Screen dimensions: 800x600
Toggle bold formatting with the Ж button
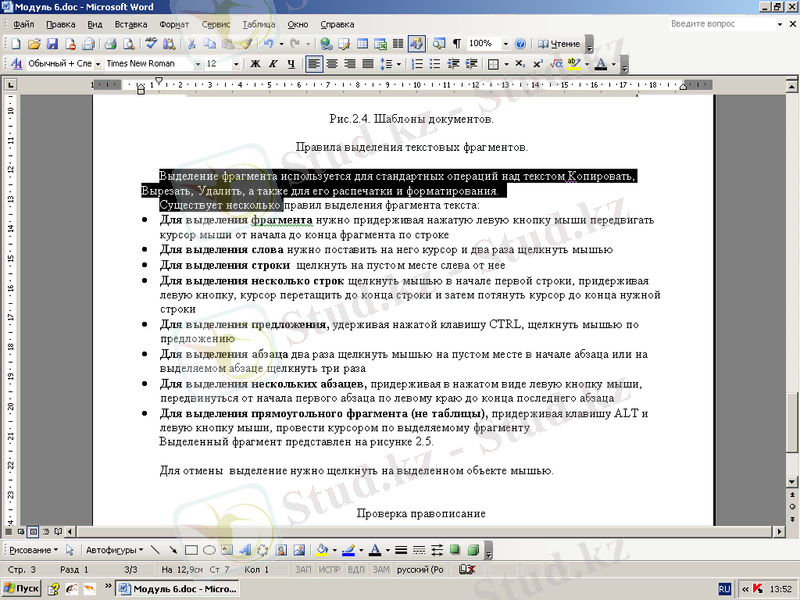(254, 64)
